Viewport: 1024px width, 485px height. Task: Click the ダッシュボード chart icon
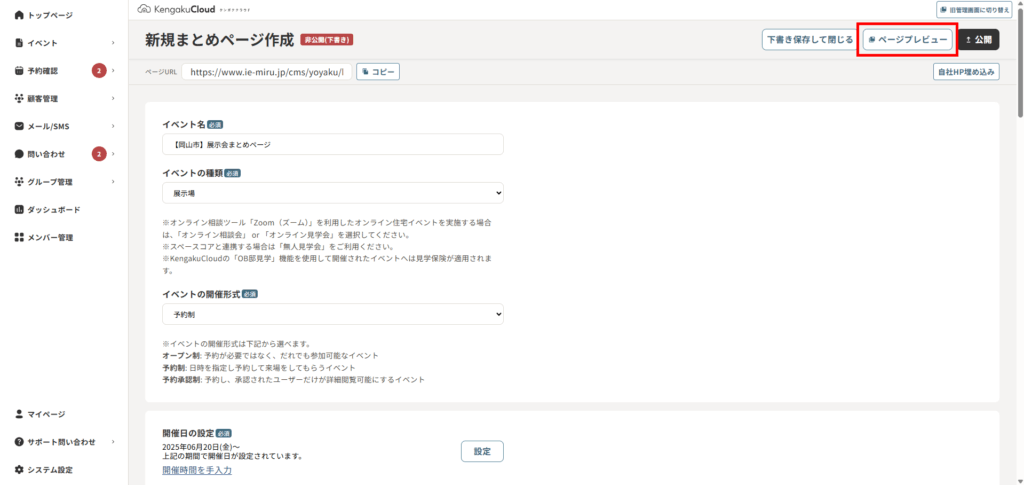coord(19,210)
